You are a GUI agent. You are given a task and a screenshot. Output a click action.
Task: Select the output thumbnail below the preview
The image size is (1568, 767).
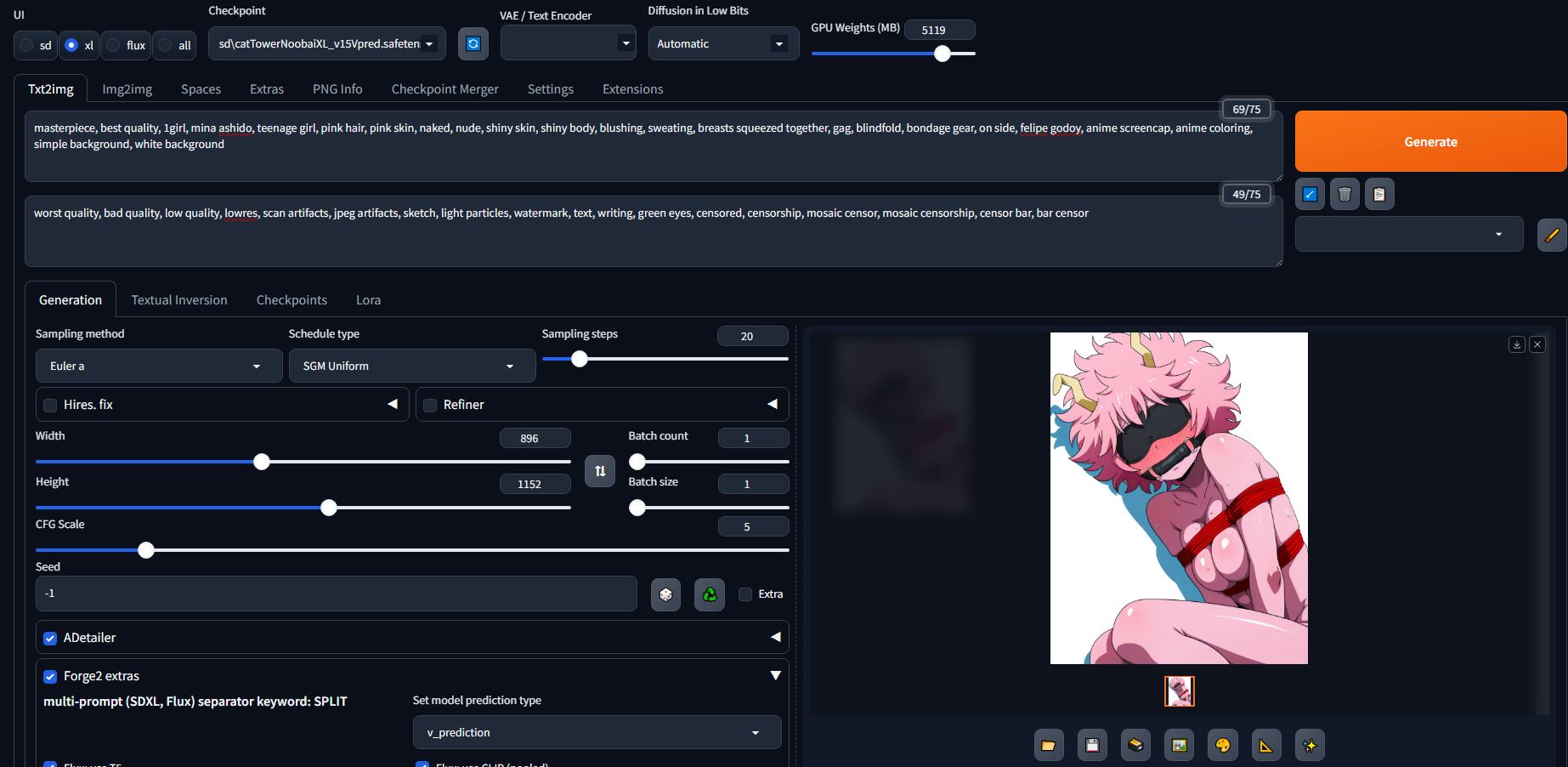(x=1179, y=691)
